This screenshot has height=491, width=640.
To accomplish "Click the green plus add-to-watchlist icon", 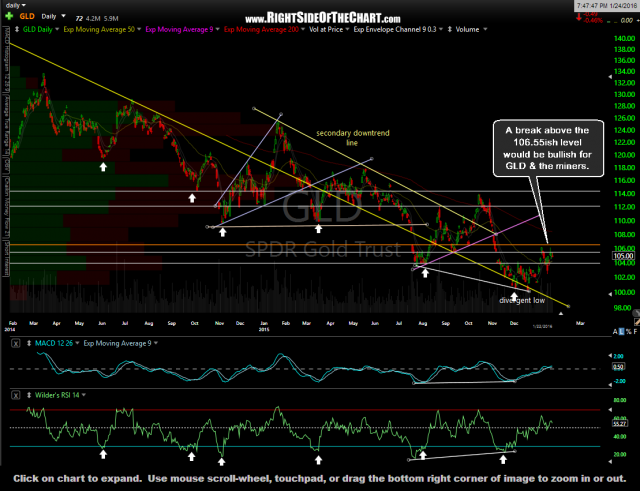I will click(x=9, y=16).
